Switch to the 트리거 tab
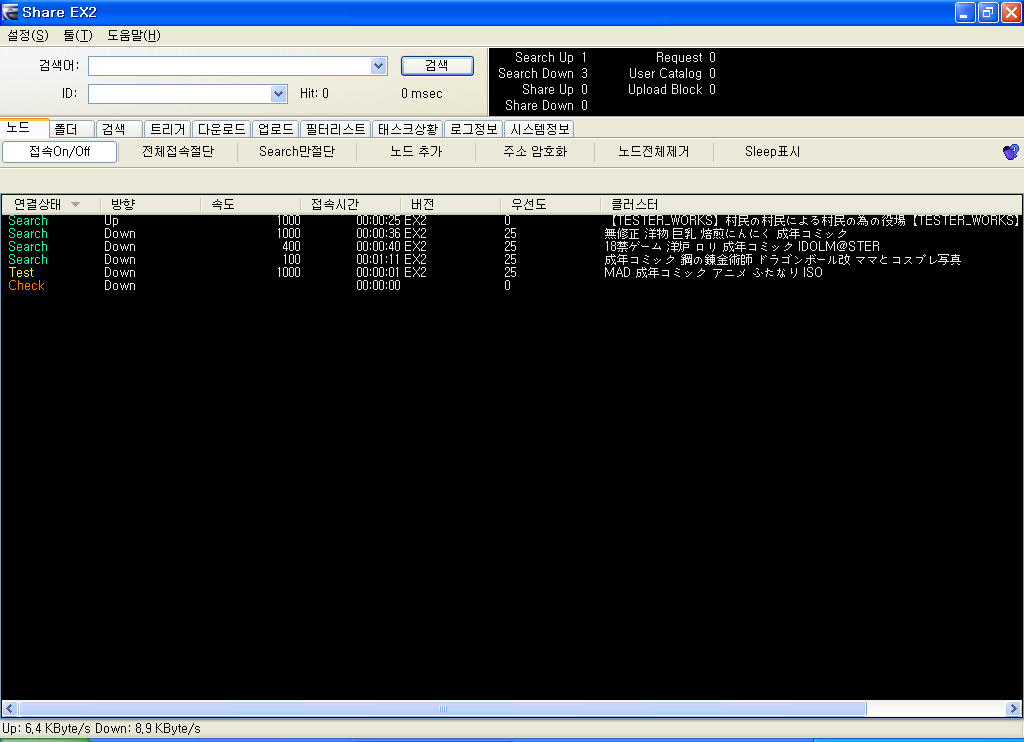This screenshot has width=1024, height=742. (x=168, y=129)
